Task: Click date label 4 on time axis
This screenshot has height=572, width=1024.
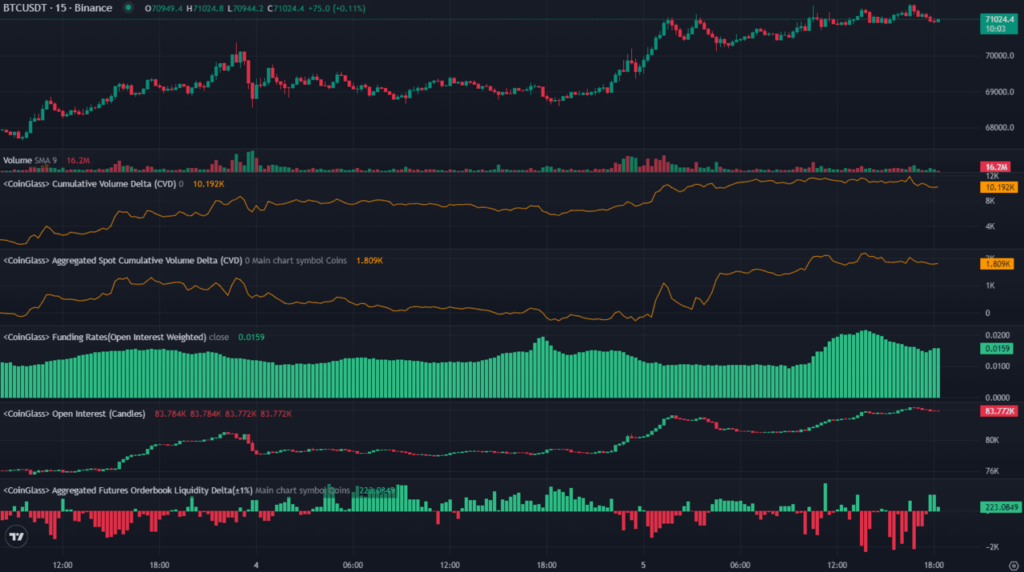Action: tap(256, 565)
